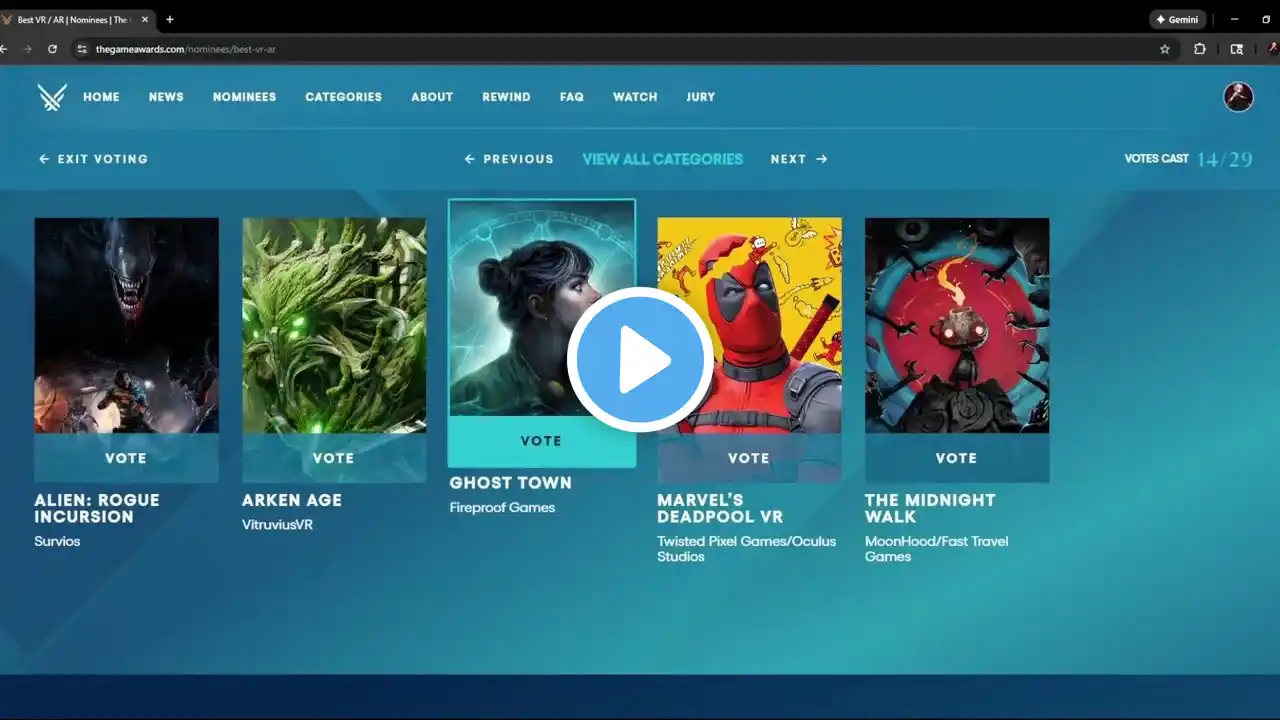Click MoonHood/Fast Travel Games text
Screen dimensions: 1280x720
pos(936,549)
